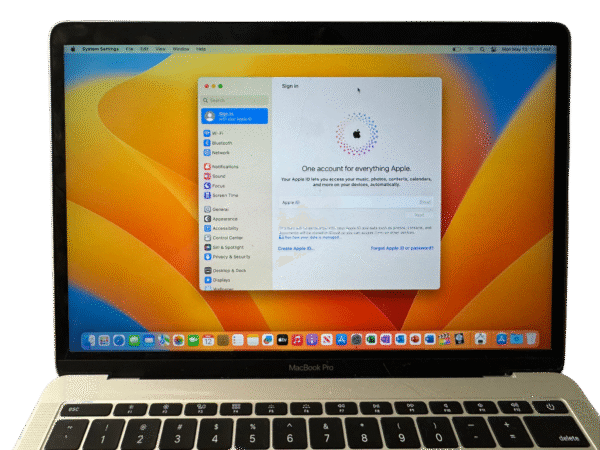This screenshot has height=450, width=600.
Task: Open Notifications settings pane
Action: [x=221, y=166]
